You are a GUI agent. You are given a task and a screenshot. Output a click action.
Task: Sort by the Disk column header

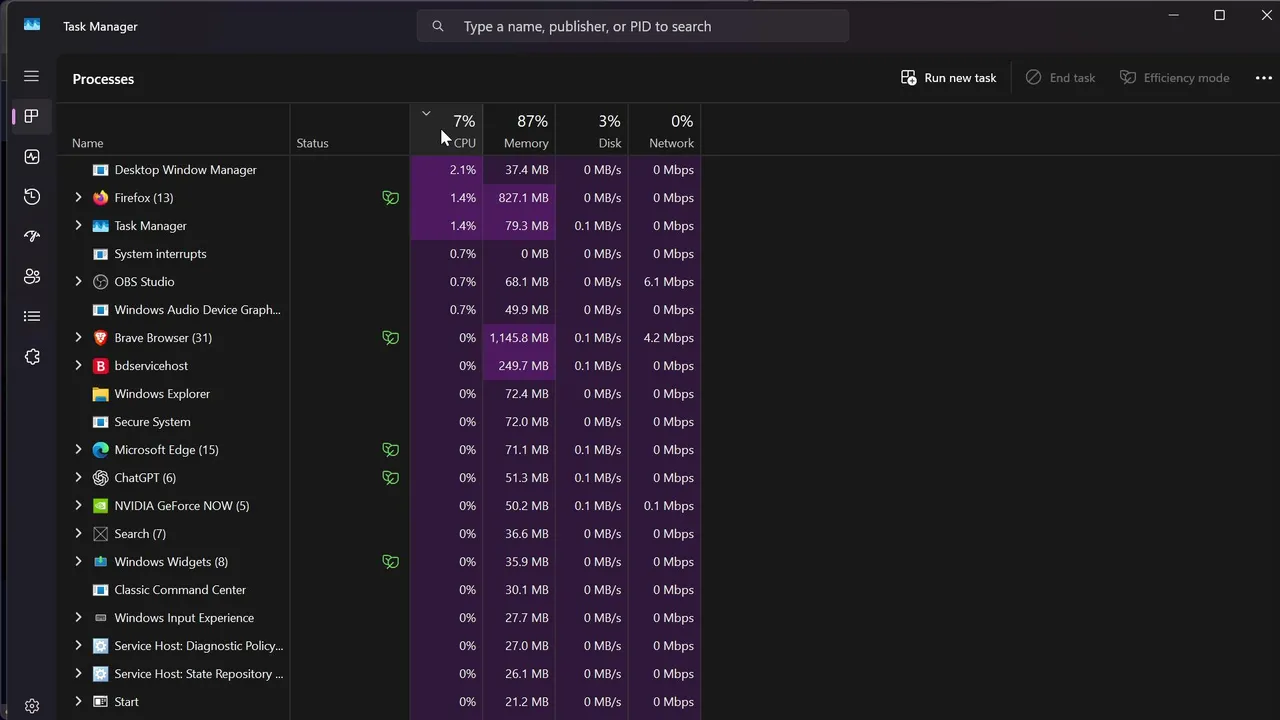[x=592, y=129]
